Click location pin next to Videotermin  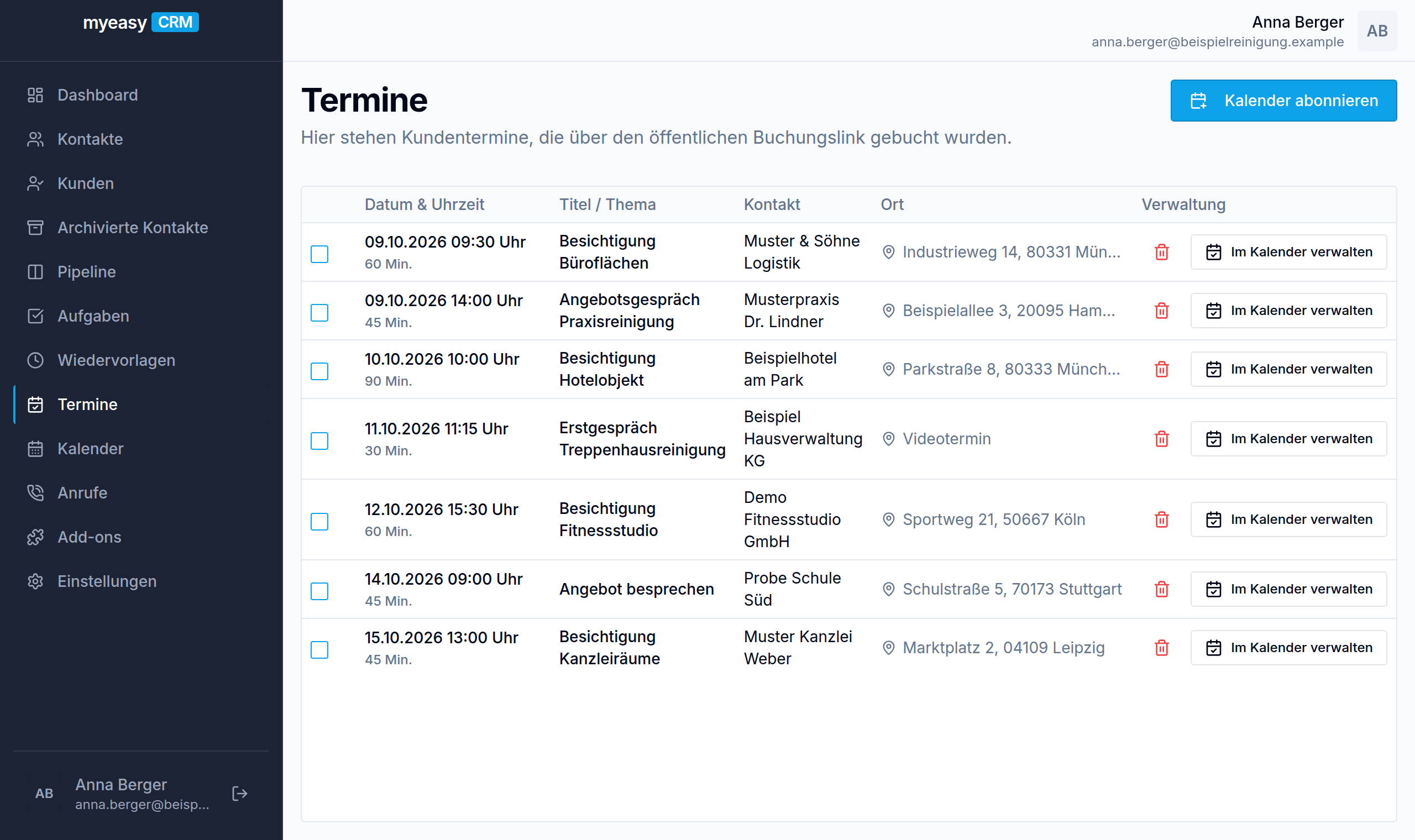coord(889,439)
